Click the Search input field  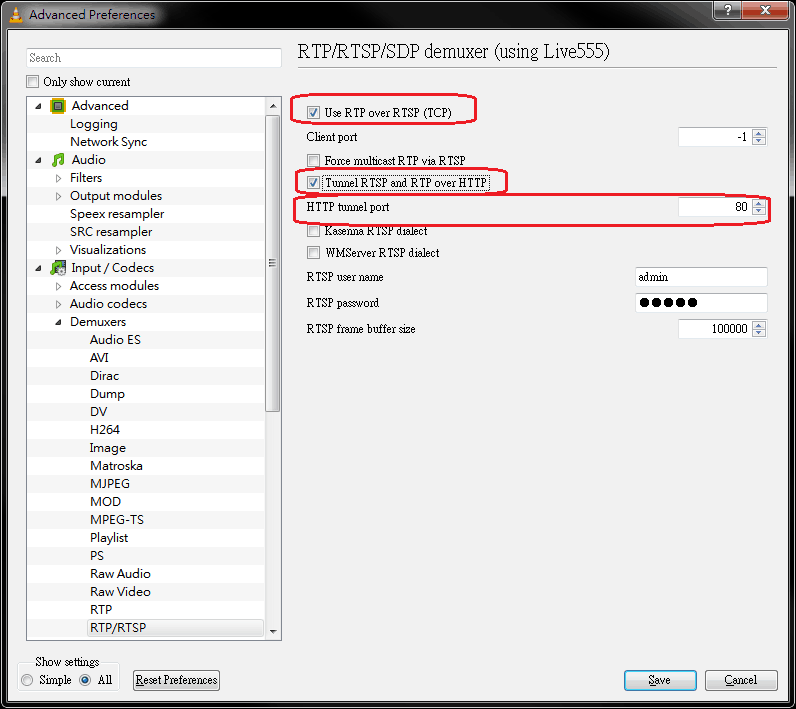pyautogui.click(x=154, y=58)
